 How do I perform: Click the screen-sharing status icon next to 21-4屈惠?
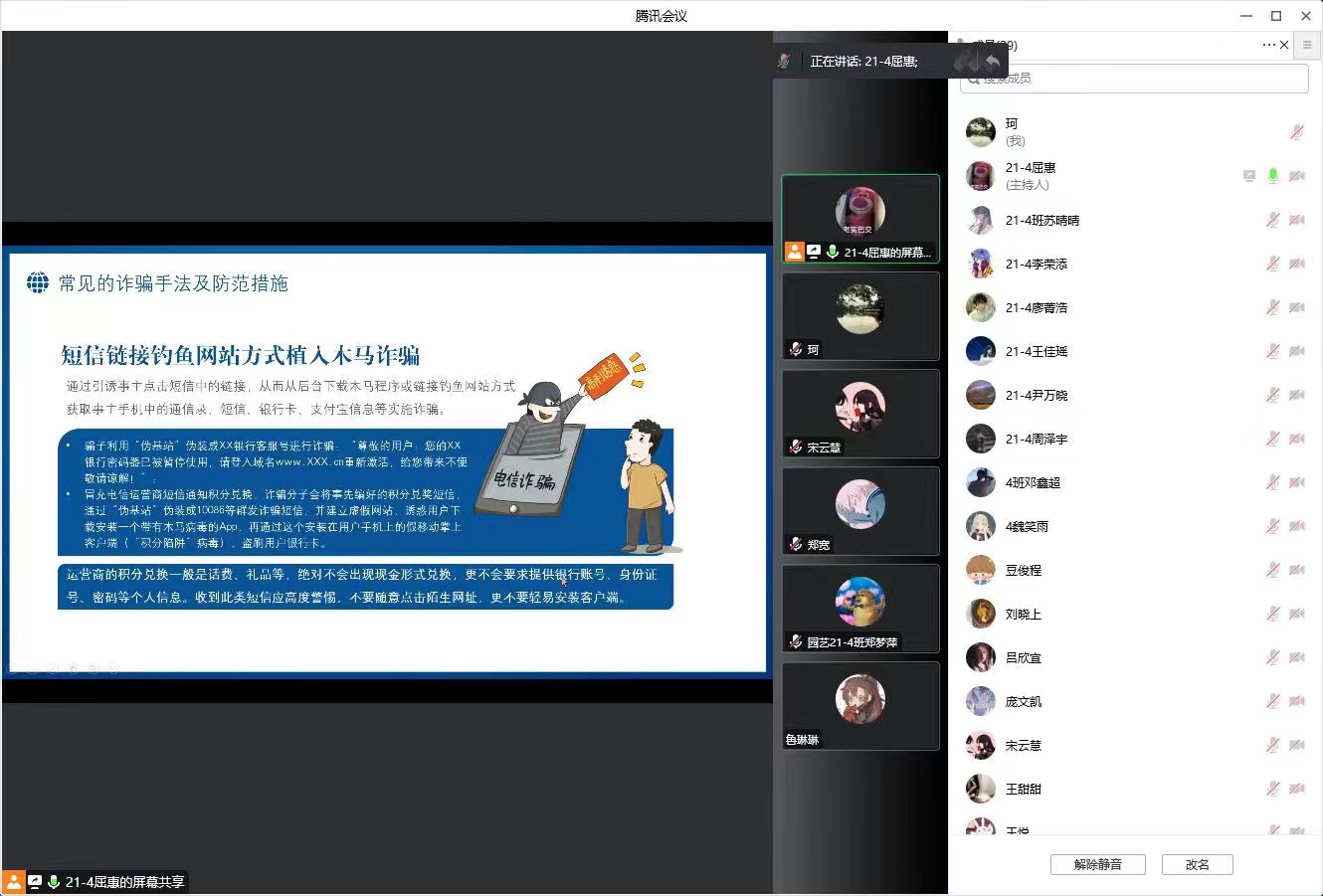click(1248, 175)
